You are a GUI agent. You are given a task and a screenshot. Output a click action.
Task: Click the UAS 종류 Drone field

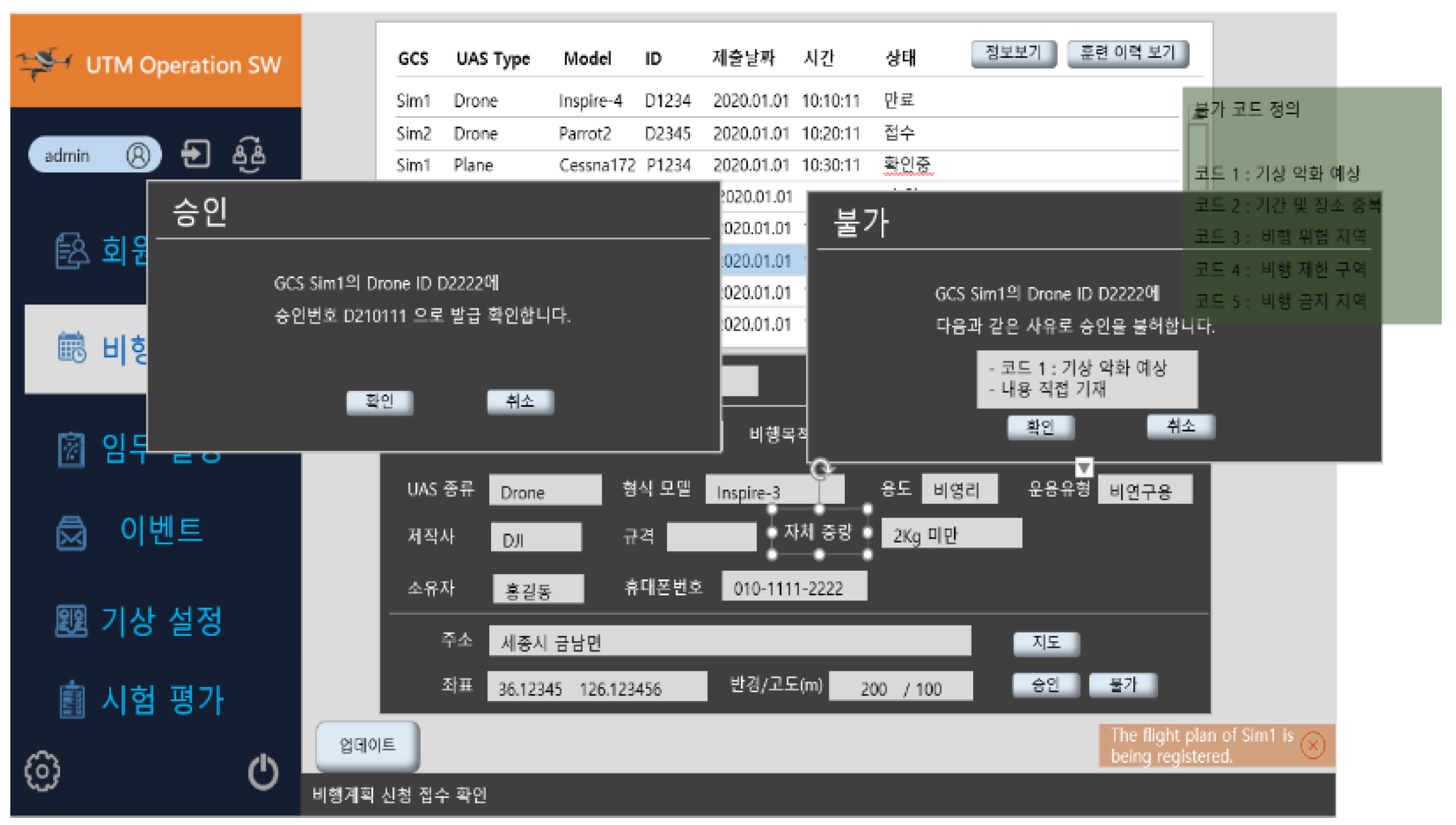(545, 490)
